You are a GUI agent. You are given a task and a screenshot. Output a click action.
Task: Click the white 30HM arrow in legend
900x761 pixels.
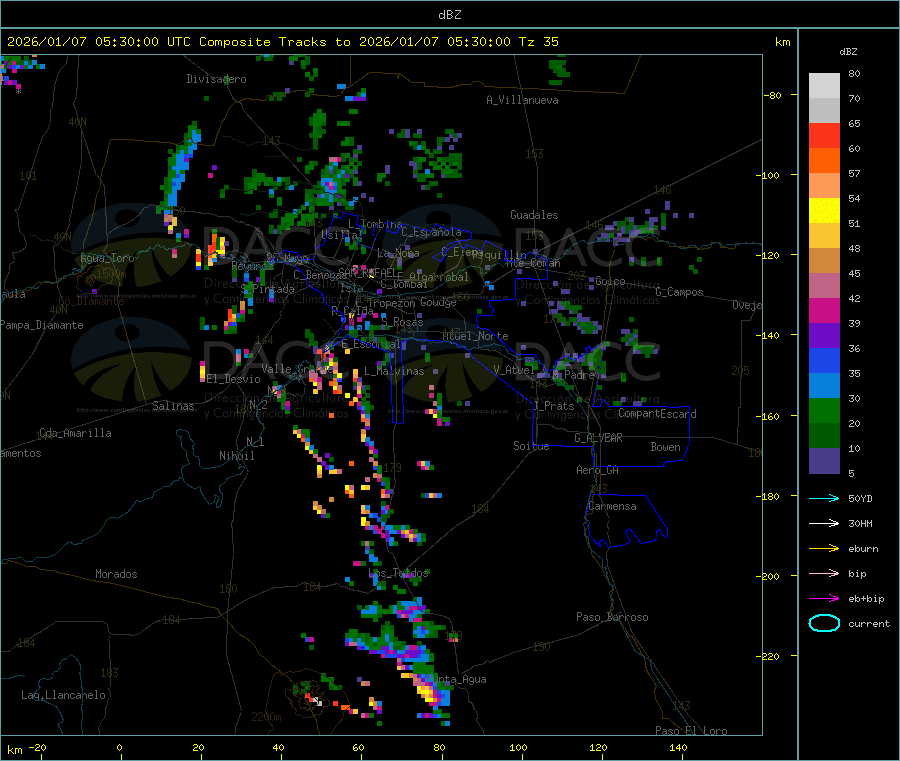[824, 523]
